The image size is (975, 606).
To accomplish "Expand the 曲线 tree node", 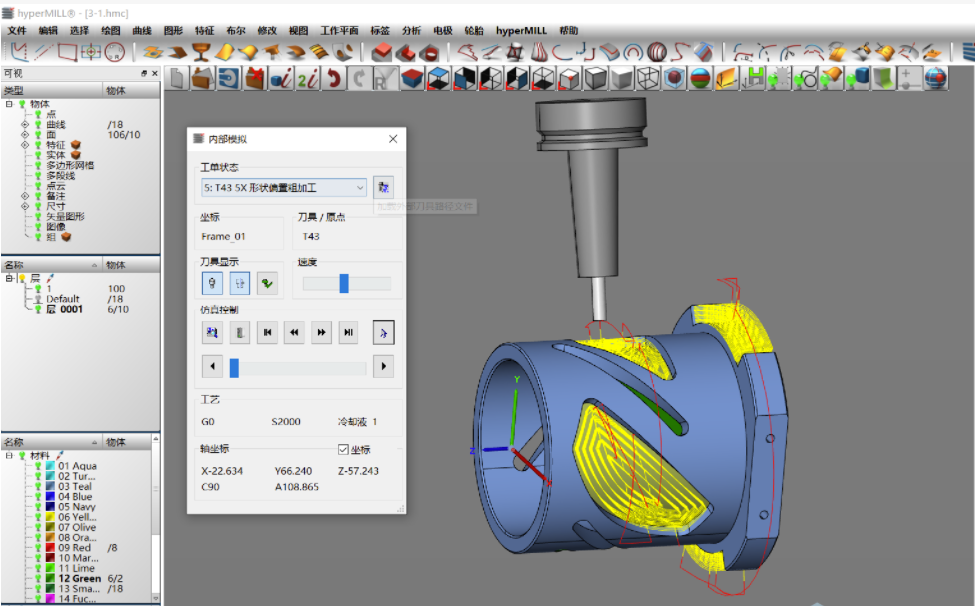I will pyautogui.click(x=25, y=124).
